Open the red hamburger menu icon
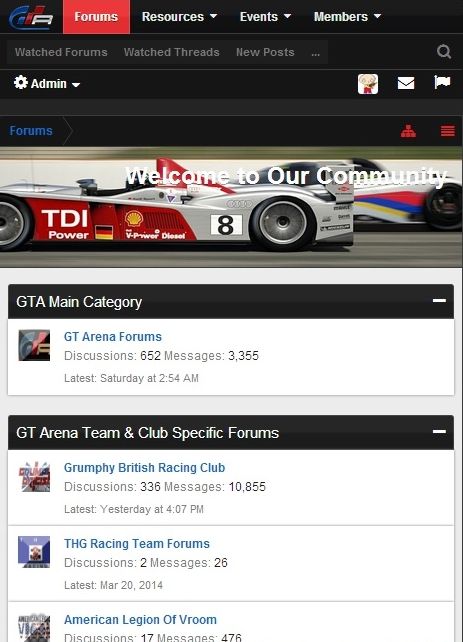 coord(447,131)
